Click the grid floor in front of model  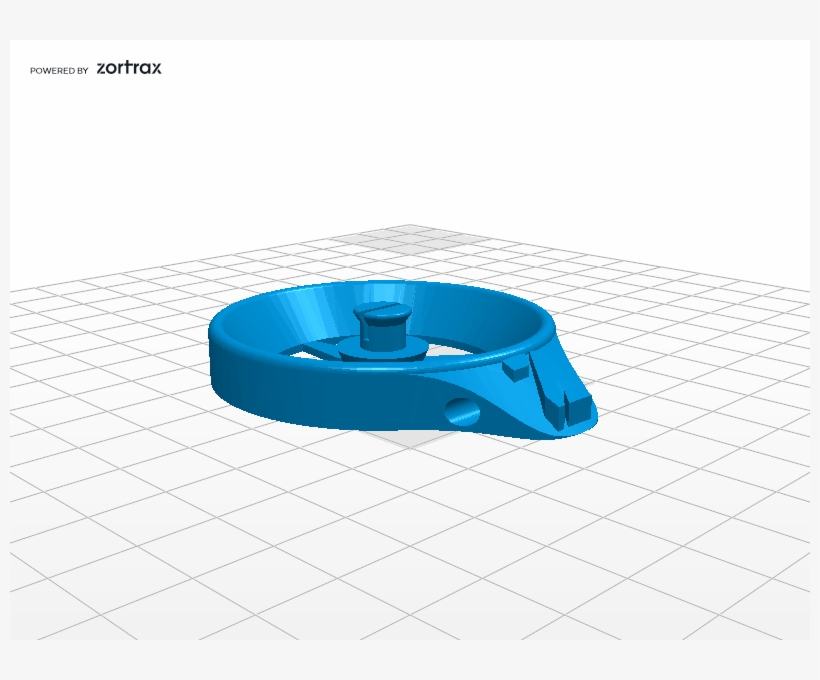pos(408,523)
